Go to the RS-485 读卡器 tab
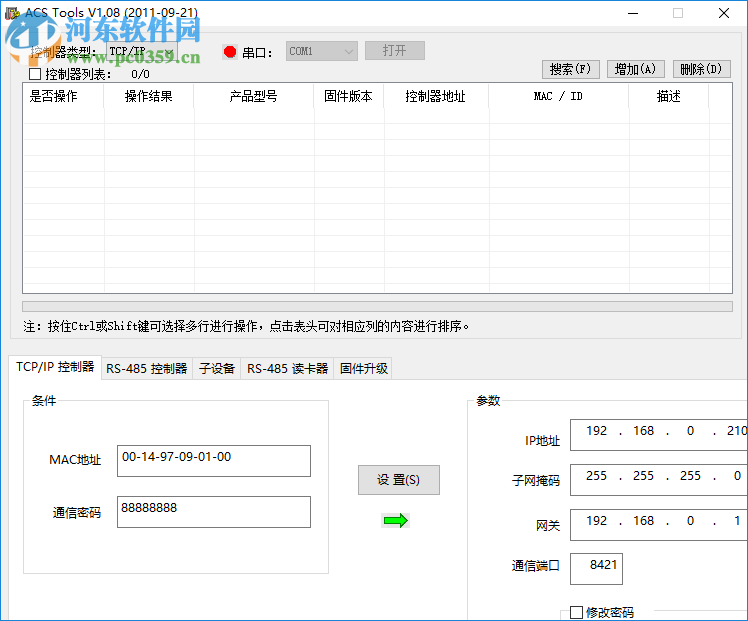This screenshot has width=748, height=621. [x=287, y=369]
